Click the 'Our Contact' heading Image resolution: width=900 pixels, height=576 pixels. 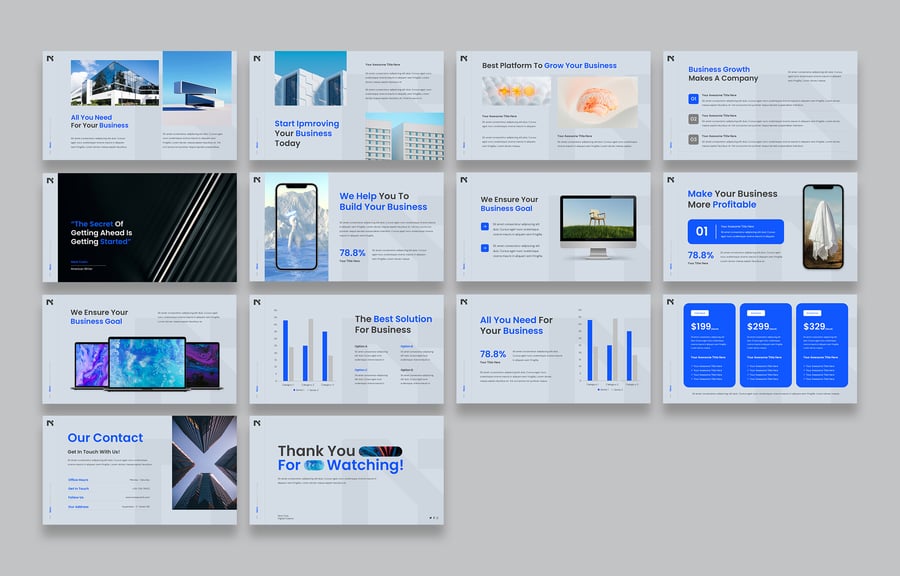[105, 438]
